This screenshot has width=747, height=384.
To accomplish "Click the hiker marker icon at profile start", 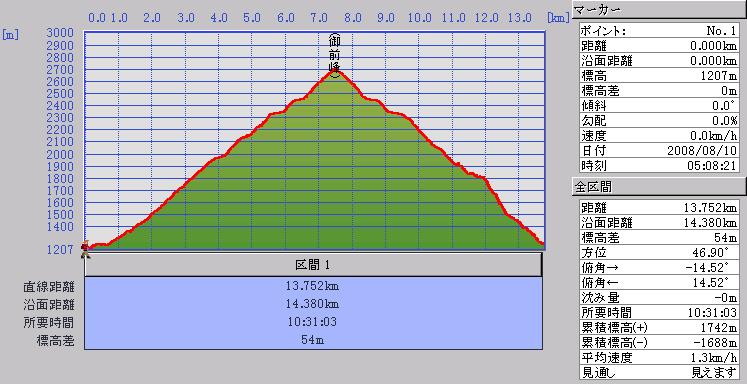I will pyautogui.click(x=85, y=249).
